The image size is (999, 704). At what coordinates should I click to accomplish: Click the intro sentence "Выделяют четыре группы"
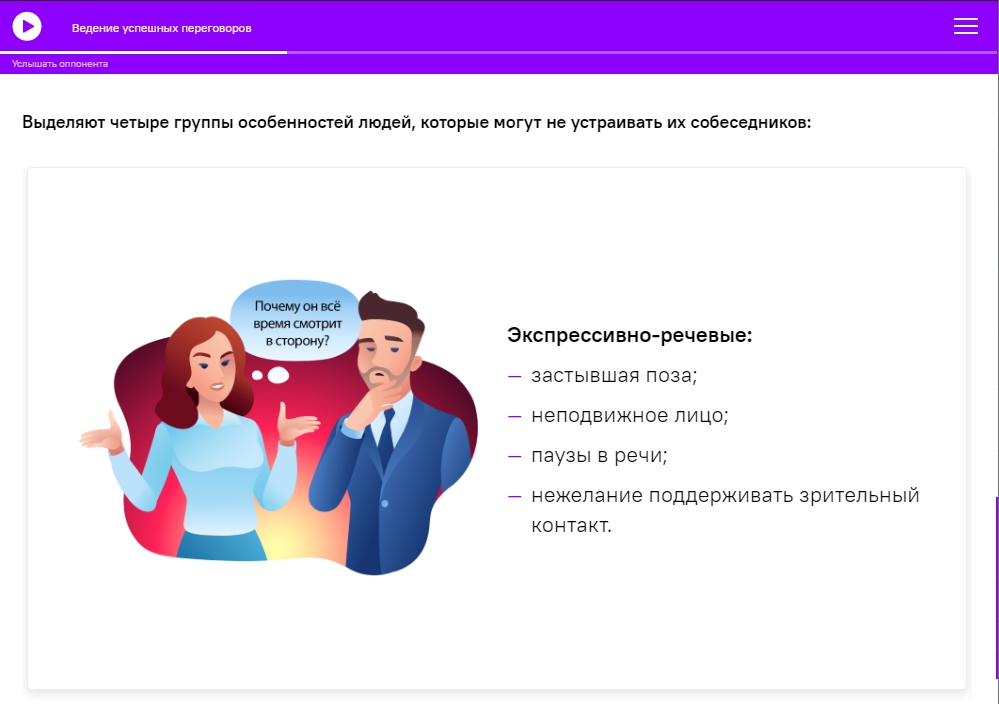pos(416,124)
